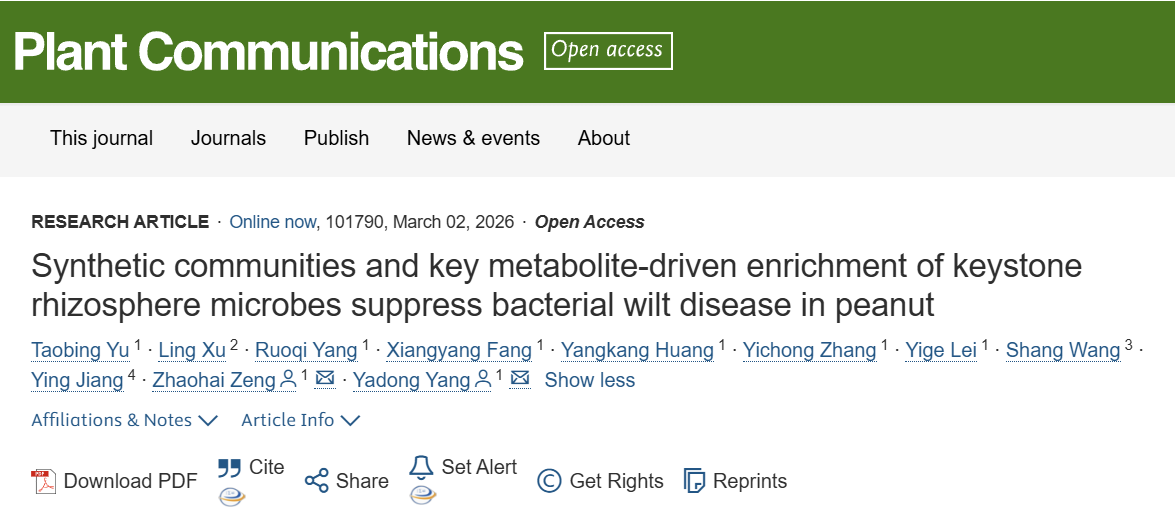Screen dimensions: 1175x520
Task: Click the Share network icon
Action: point(317,481)
